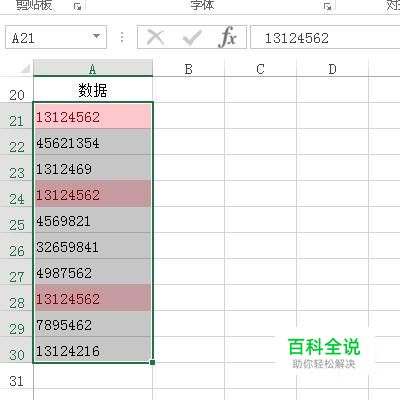400x400 pixels.
Task: Select column B header
Action: [x=189, y=69]
